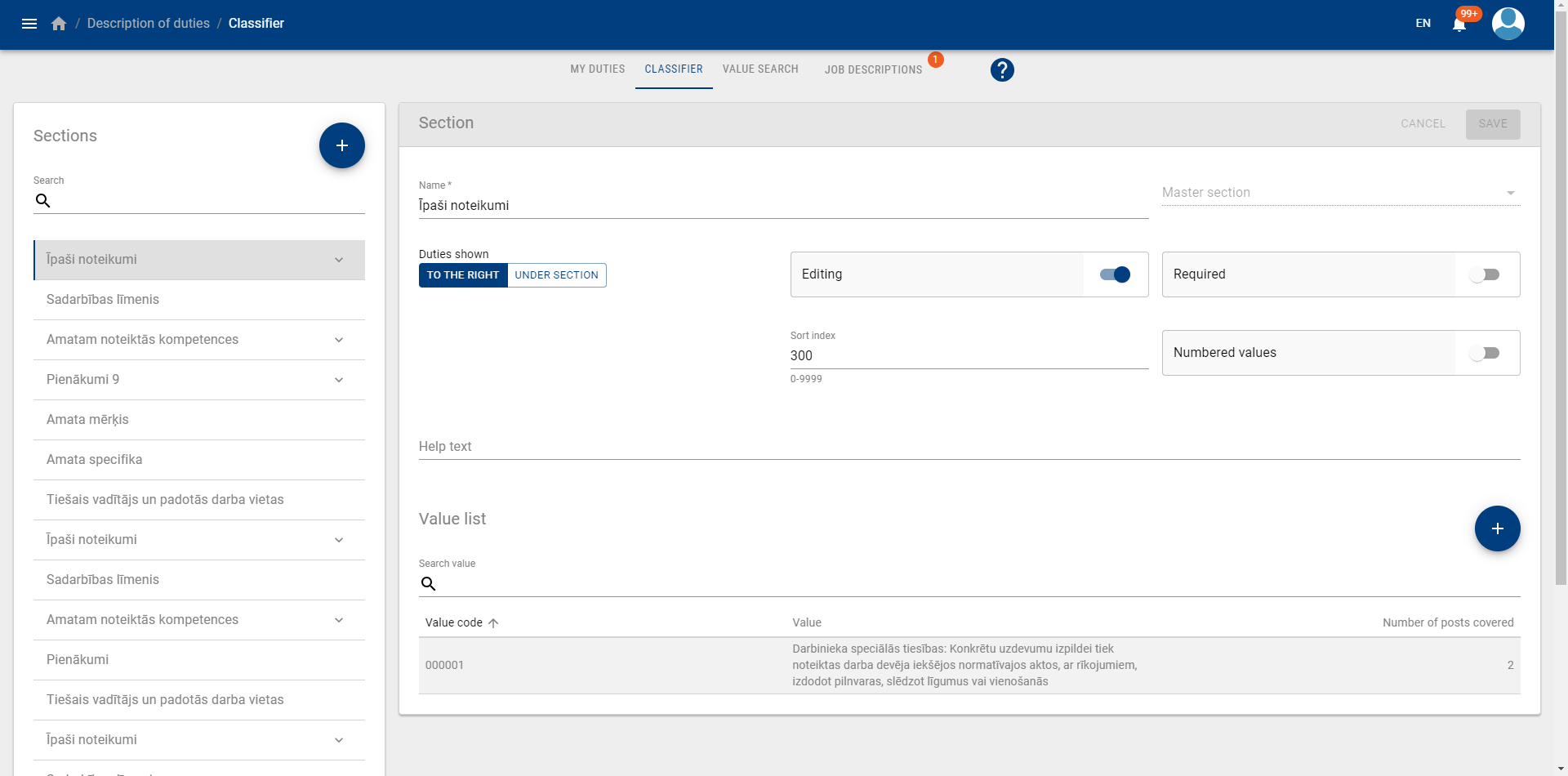Viewport: 1568px width, 776px height.
Task: Turn on Numbered values switch
Action: 1485,353
